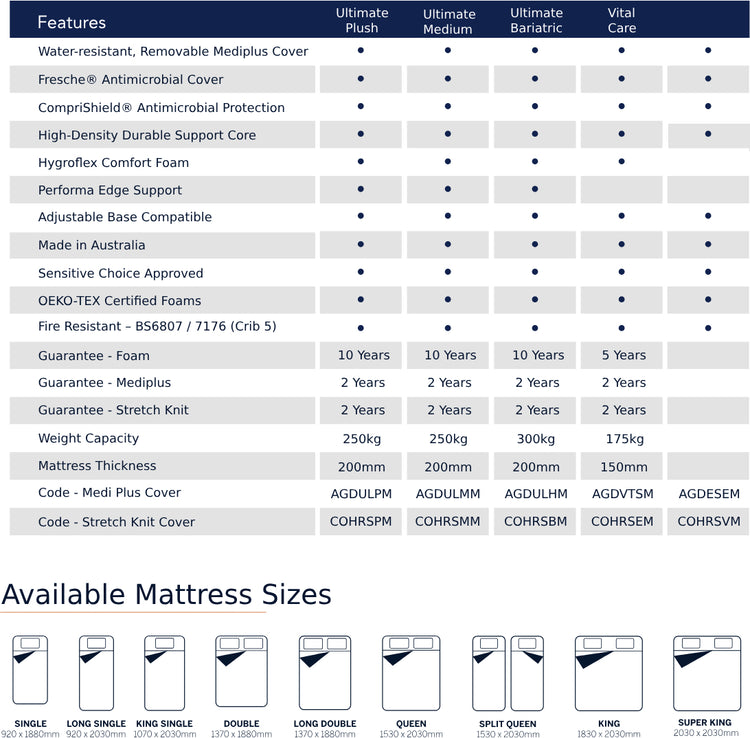Click the Vital Care column header
Viewport: 750px width, 738px height.
[621, 20]
